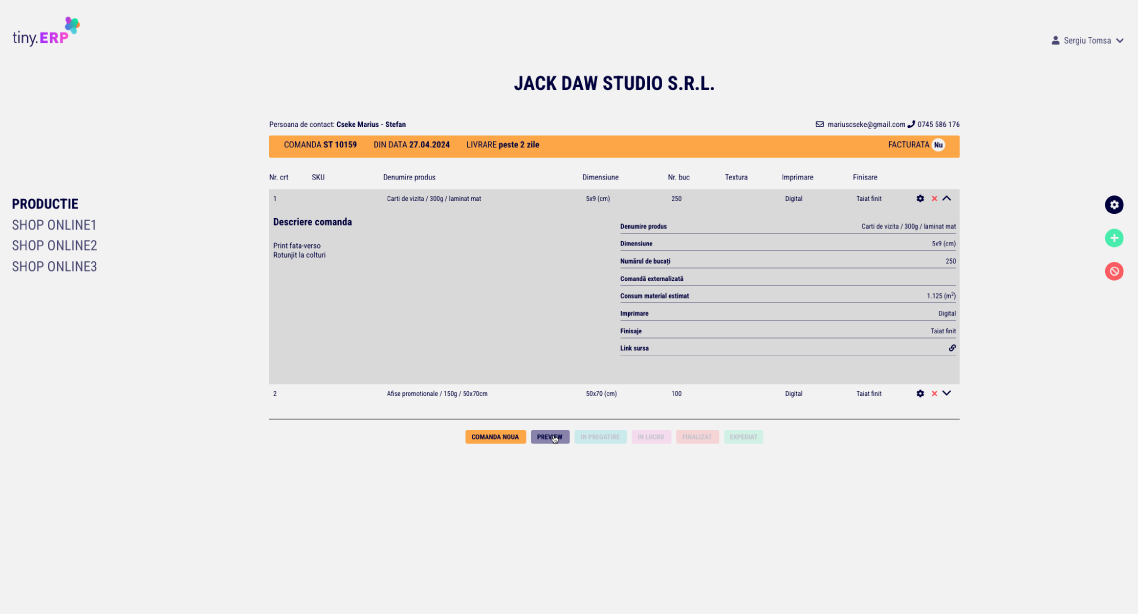Collapse the Carti de vizita row details

[x=946, y=198]
